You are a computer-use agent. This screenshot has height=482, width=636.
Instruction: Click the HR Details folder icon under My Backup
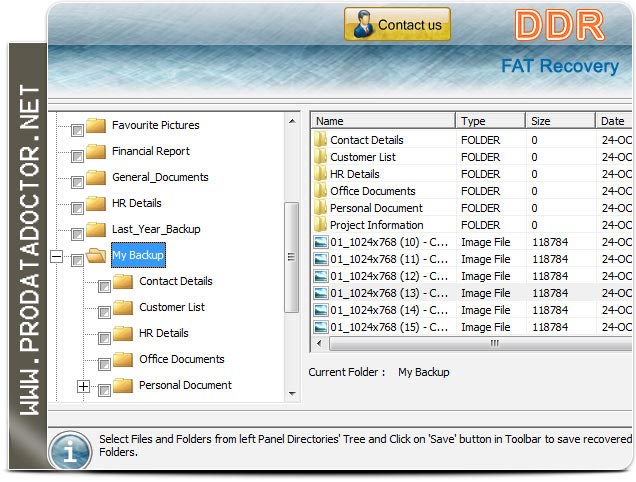click(x=123, y=334)
